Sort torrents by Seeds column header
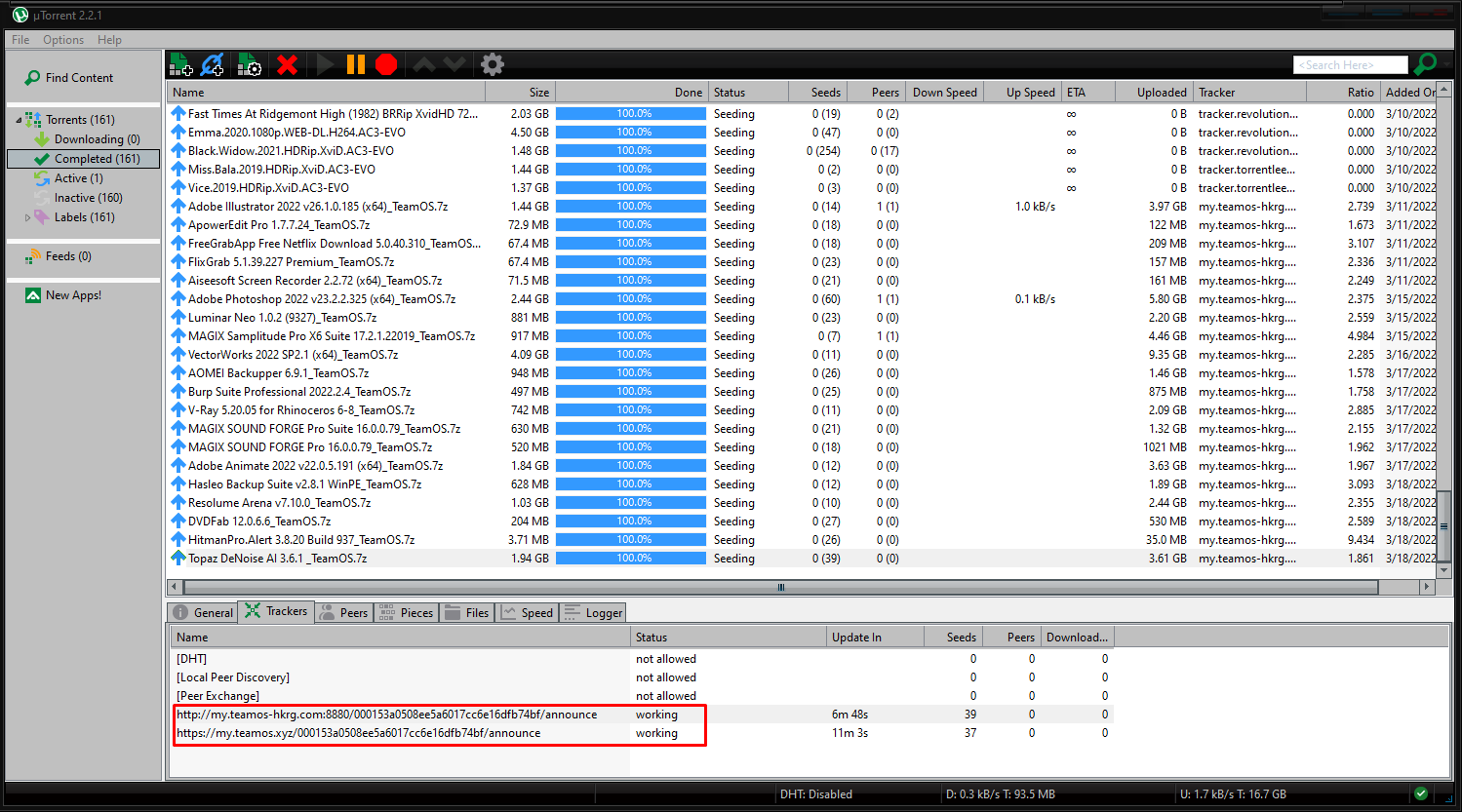The width and height of the screenshot is (1462, 812). [816, 93]
